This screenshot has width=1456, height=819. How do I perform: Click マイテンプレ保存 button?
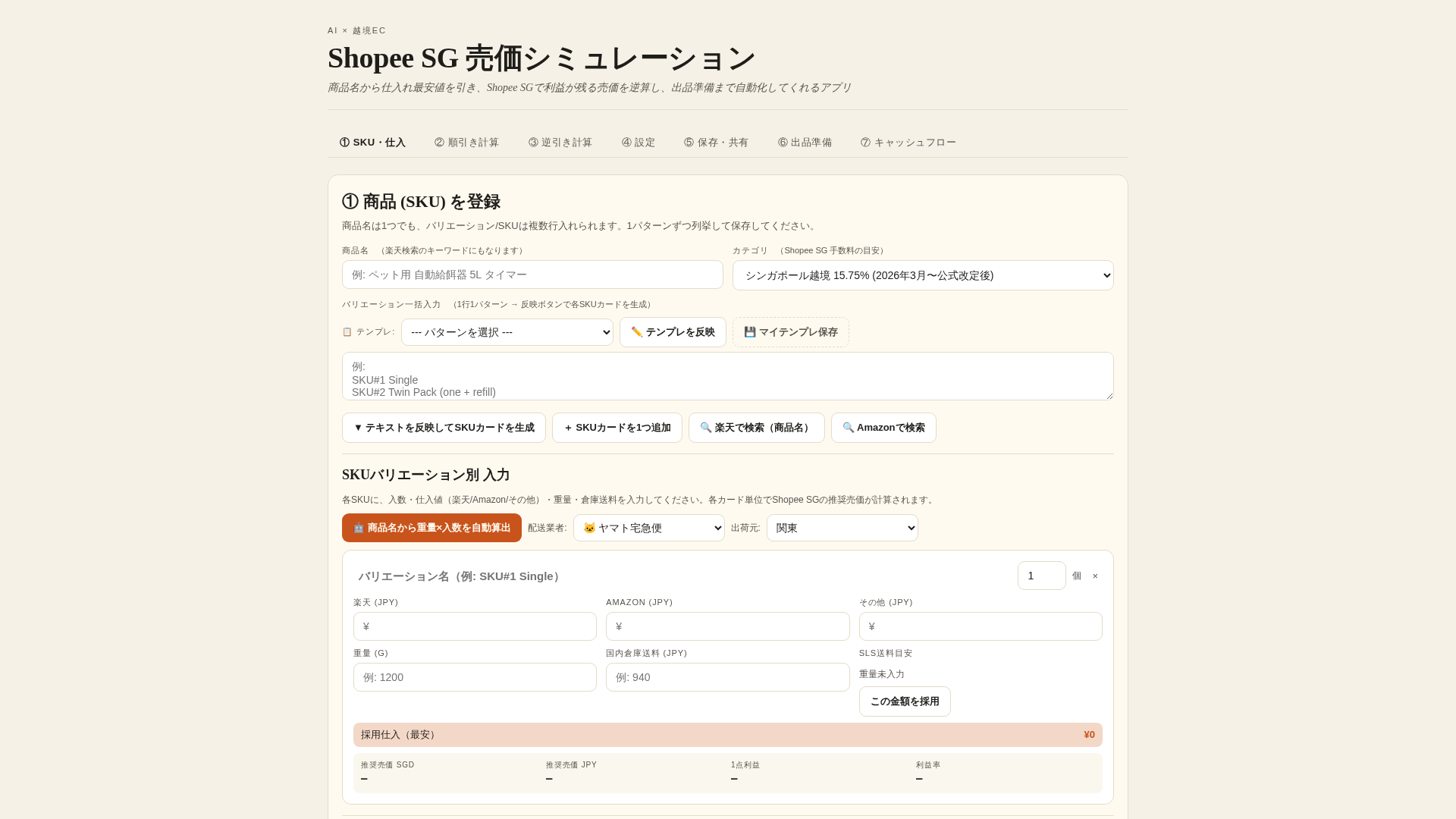[791, 332]
